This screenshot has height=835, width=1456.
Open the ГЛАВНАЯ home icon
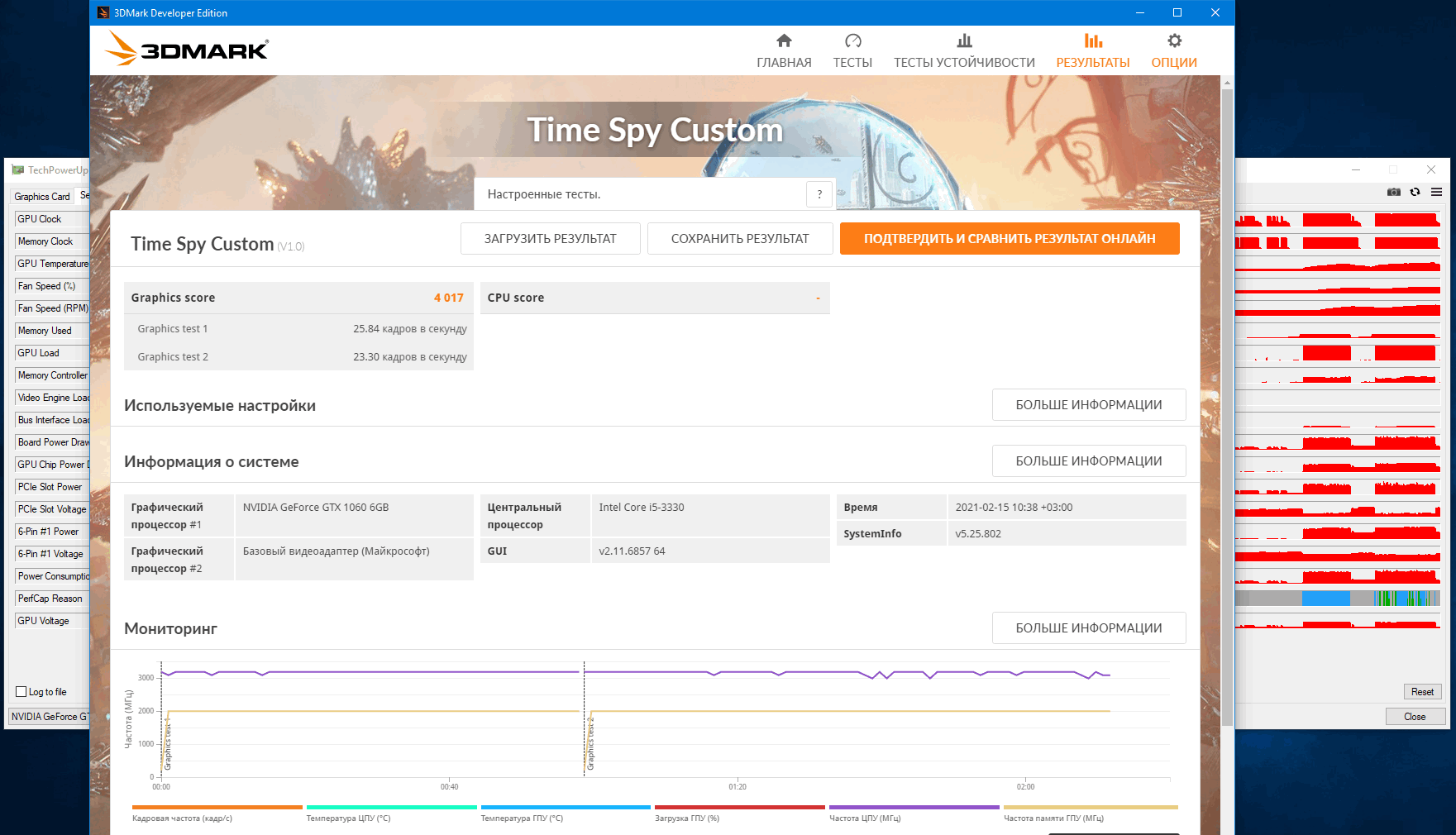[x=784, y=41]
